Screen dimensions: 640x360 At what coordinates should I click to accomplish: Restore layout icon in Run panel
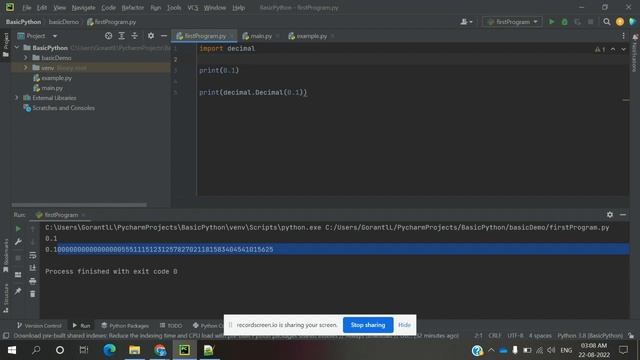pos(18,275)
